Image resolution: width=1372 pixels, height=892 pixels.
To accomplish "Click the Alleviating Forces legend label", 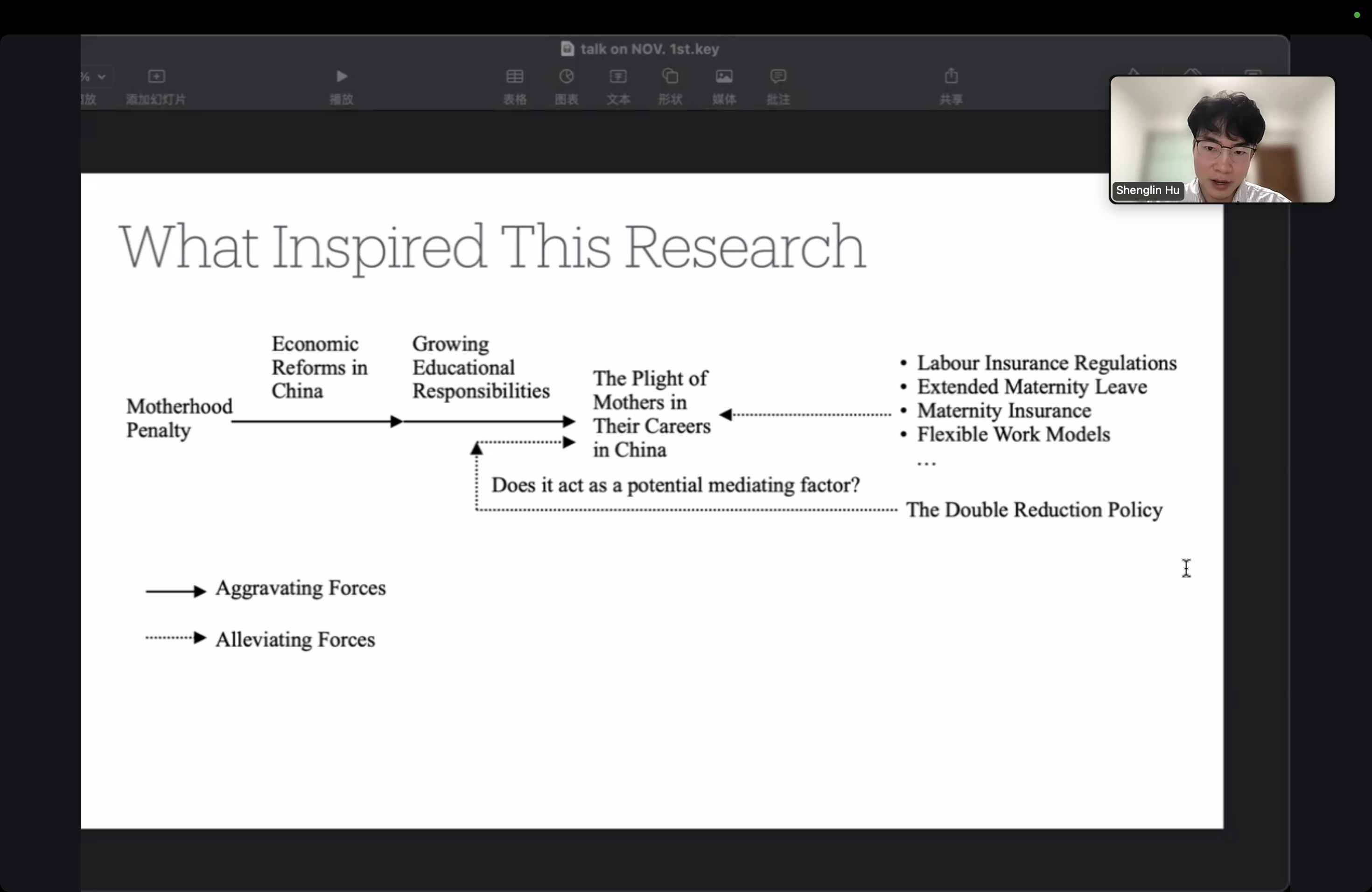I will 295,640.
